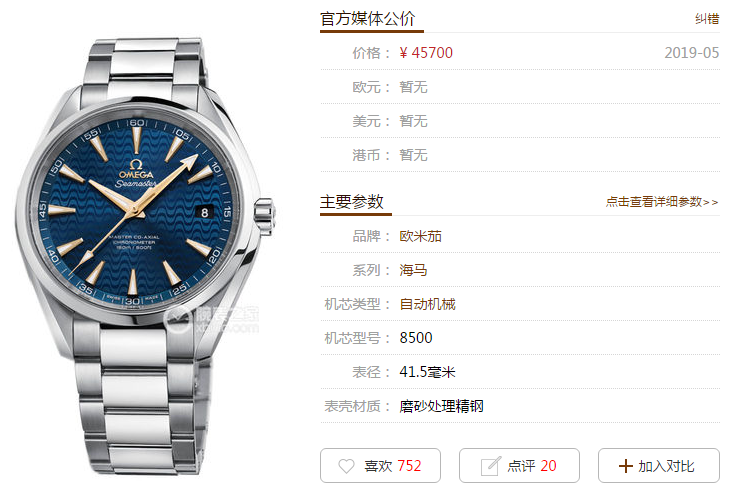Click the 喜欢 752 button
Image resolution: width=739 pixels, height=486 pixels.
point(380,465)
